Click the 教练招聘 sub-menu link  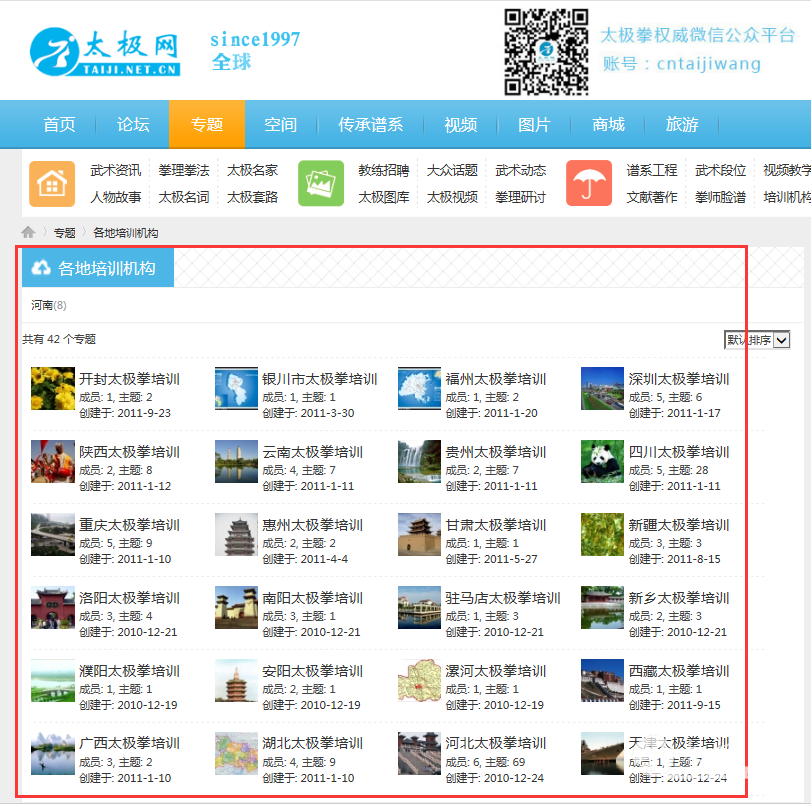(x=383, y=170)
